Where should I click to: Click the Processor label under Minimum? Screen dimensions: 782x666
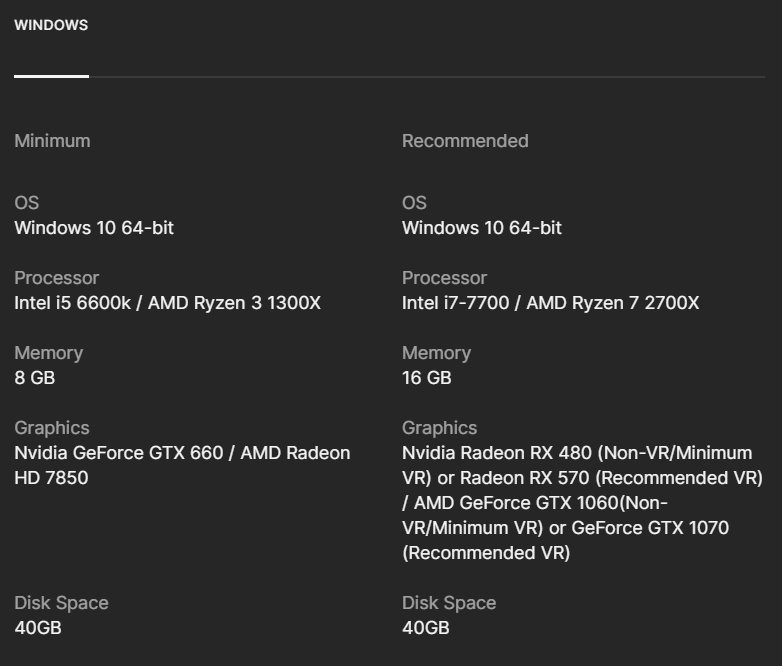coord(56,278)
